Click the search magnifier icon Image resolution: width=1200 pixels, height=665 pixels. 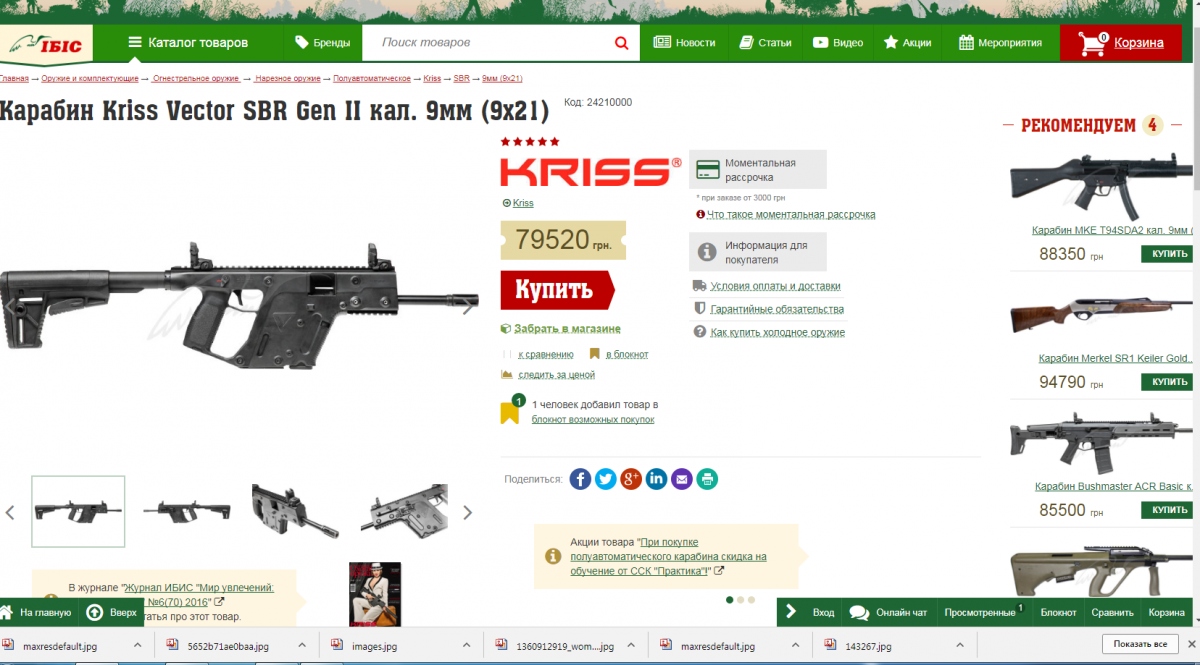[621, 43]
